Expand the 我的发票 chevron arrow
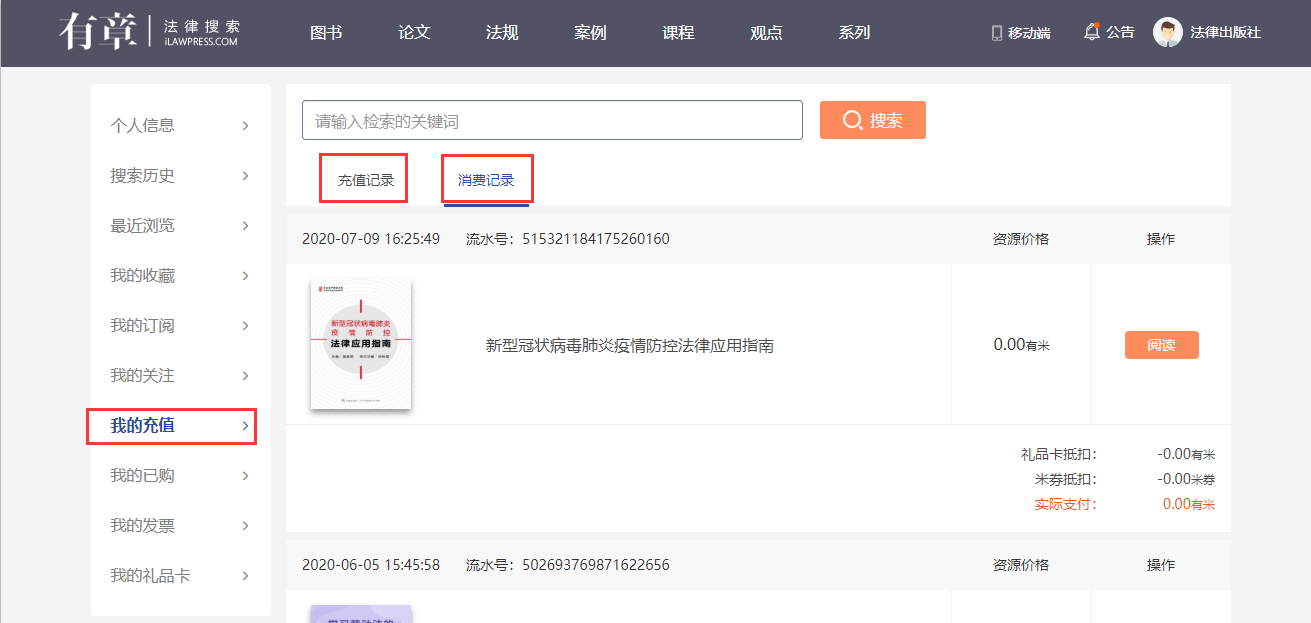Image resolution: width=1311 pixels, height=623 pixels. tap(245, 526)
